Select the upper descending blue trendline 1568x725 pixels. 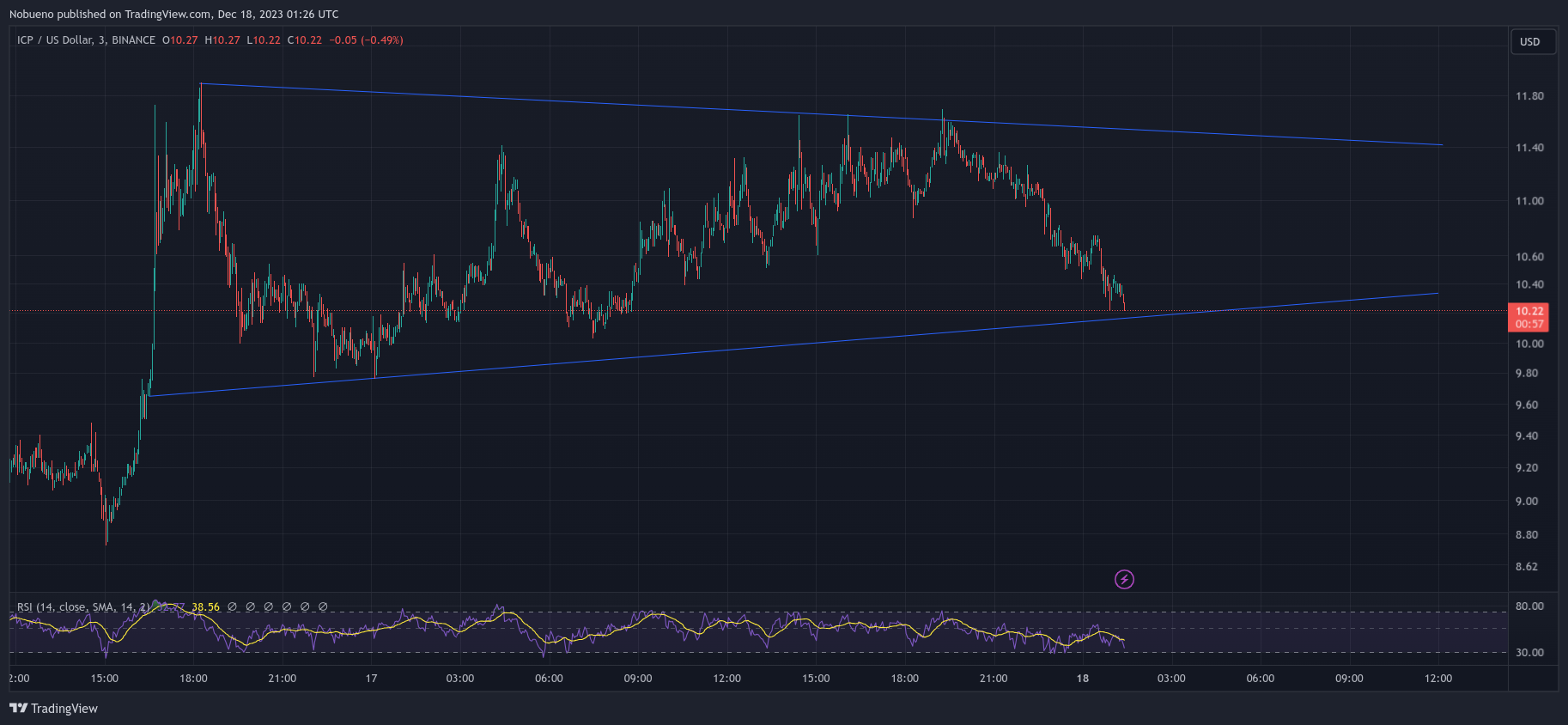(822, 115)
